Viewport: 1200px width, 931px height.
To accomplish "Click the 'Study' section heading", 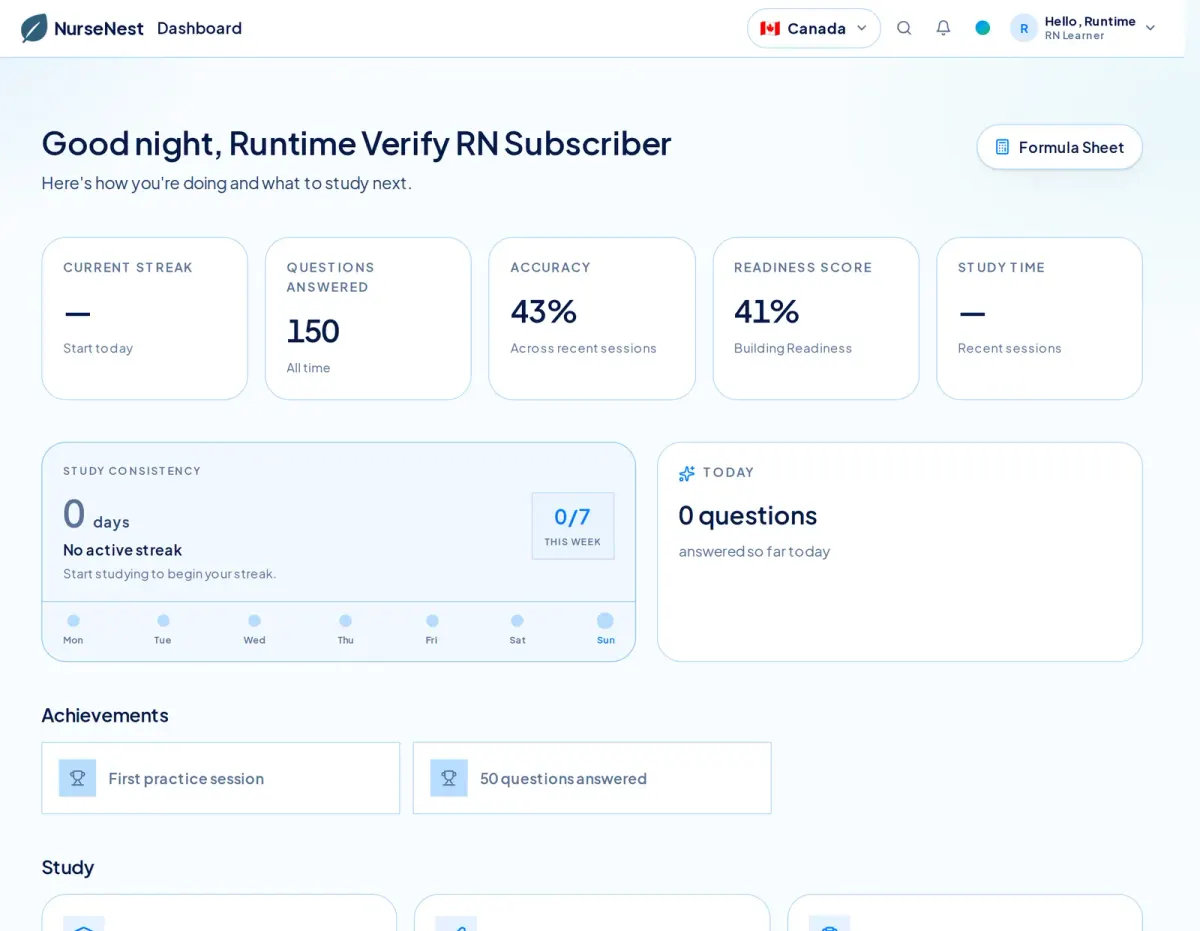I will [68, 867].
